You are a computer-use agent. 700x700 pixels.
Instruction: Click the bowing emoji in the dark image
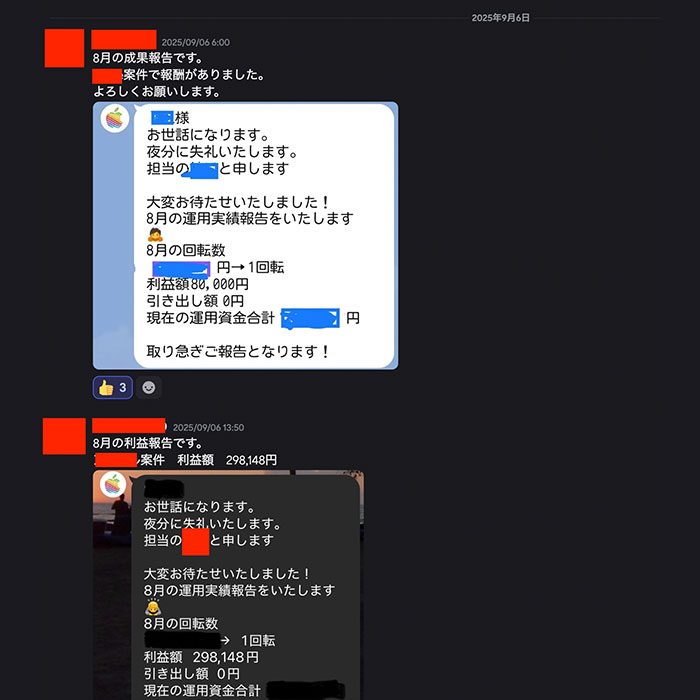coord(153,607)
